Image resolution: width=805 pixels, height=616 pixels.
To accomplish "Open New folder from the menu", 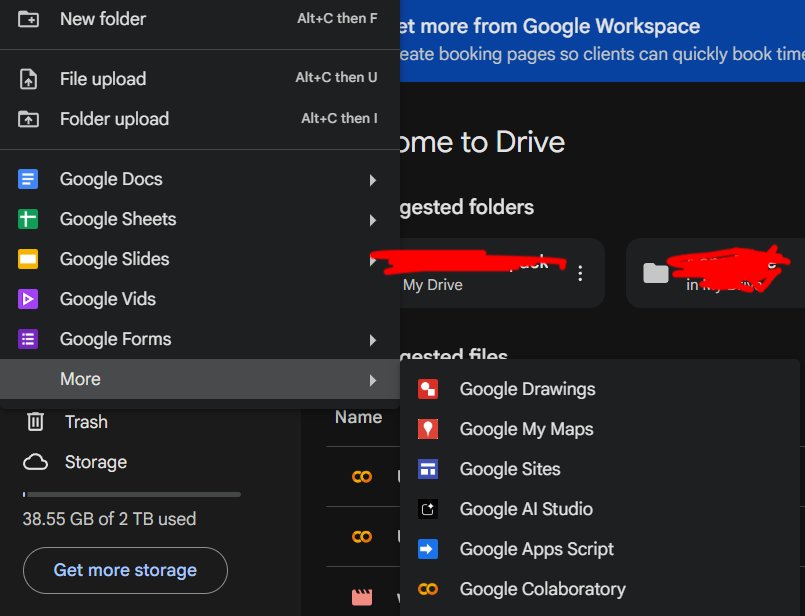I will pyautogui.click(x=103, y=18).
